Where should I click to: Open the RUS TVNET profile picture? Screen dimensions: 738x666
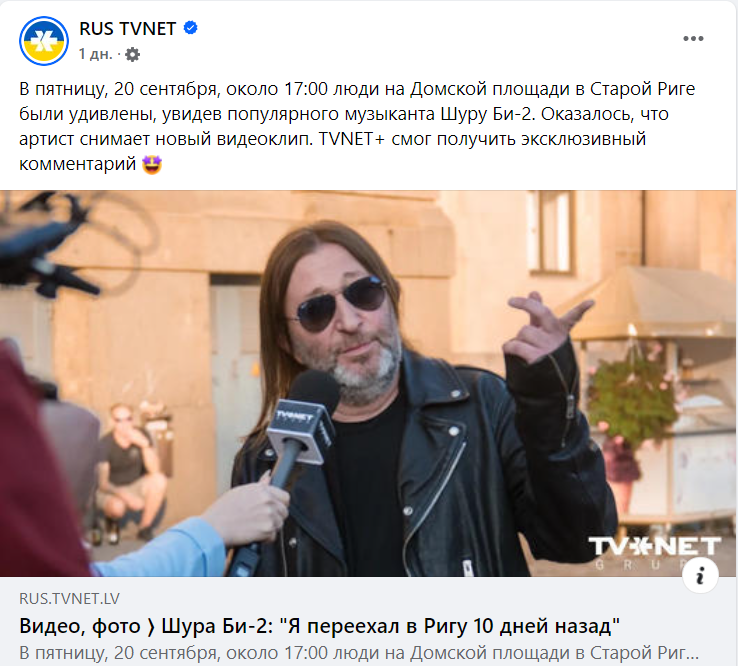click(44, 41)
